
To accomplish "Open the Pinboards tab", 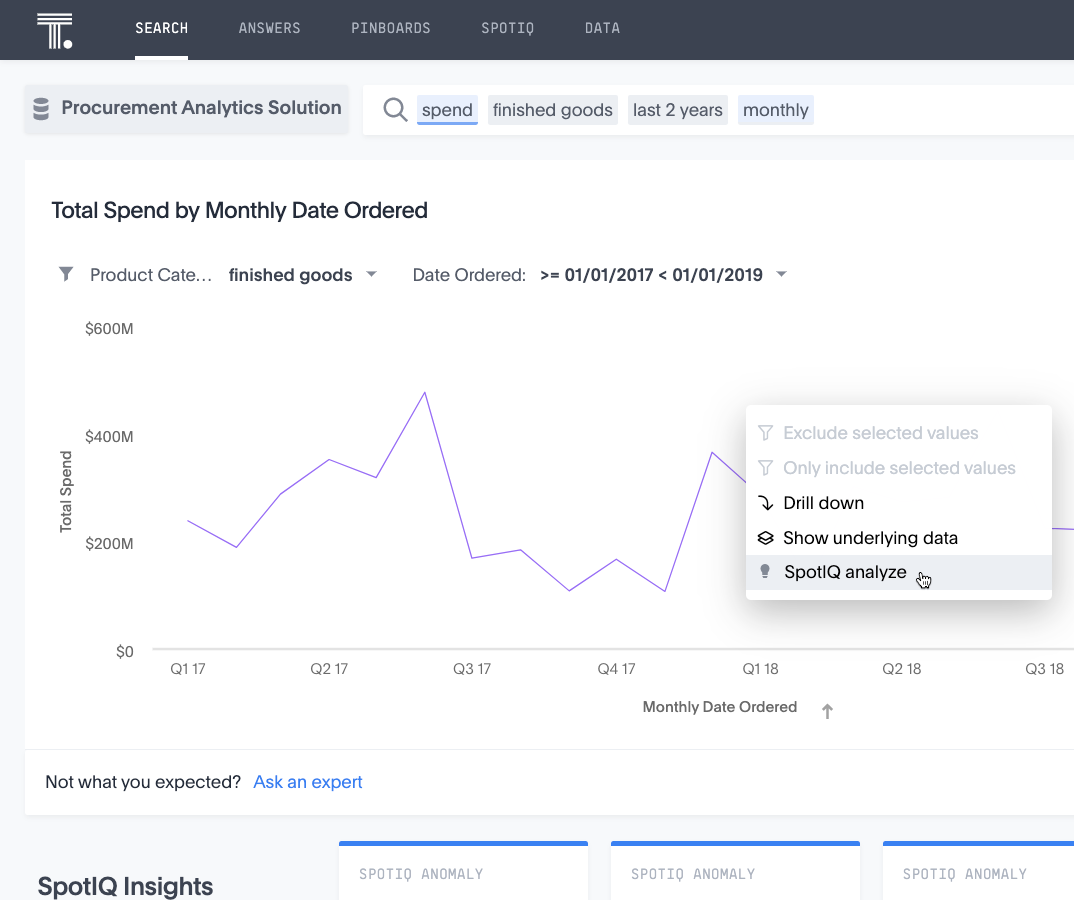I will 390,28.
